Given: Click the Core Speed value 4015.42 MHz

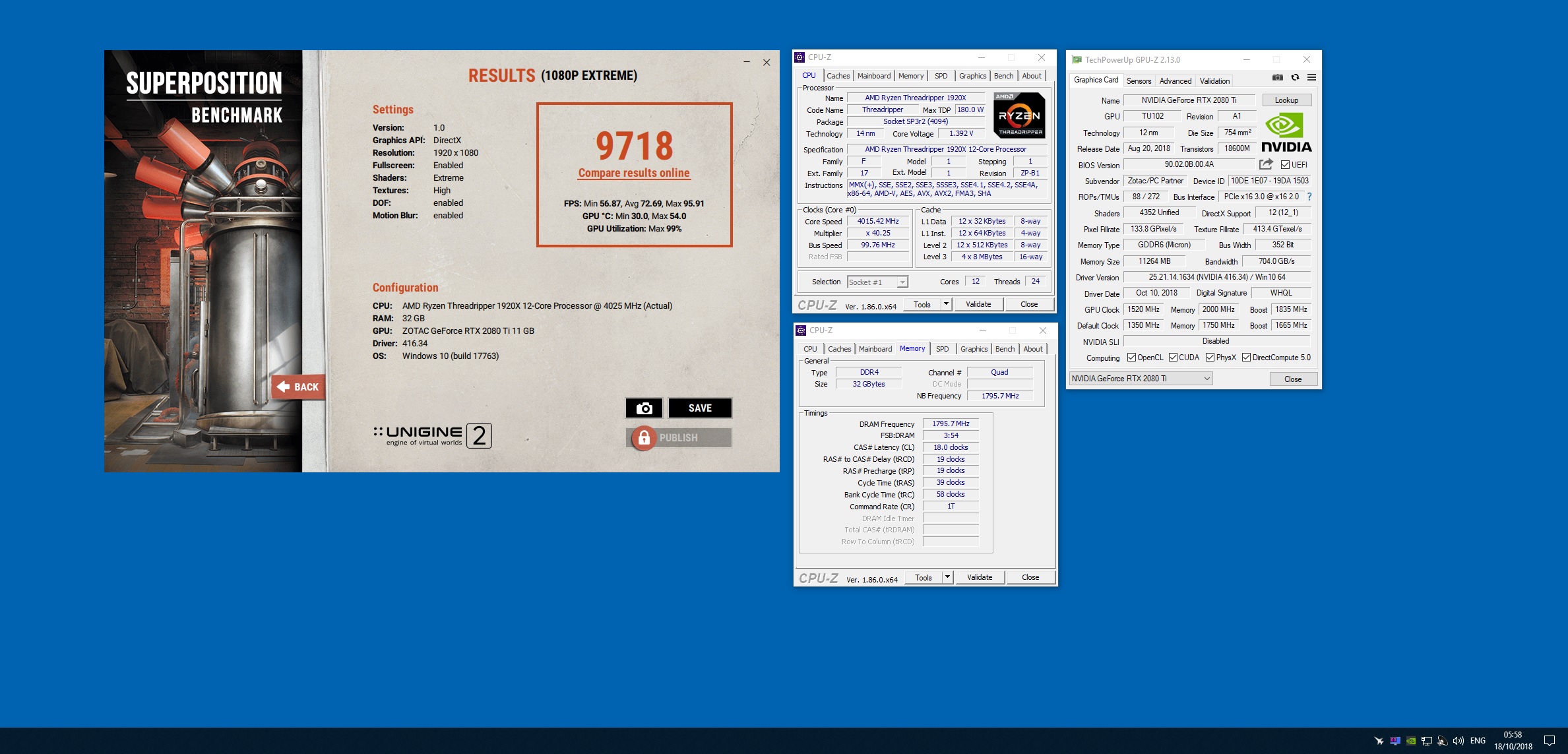Looking at the screenshot, I should coord(878,222).
